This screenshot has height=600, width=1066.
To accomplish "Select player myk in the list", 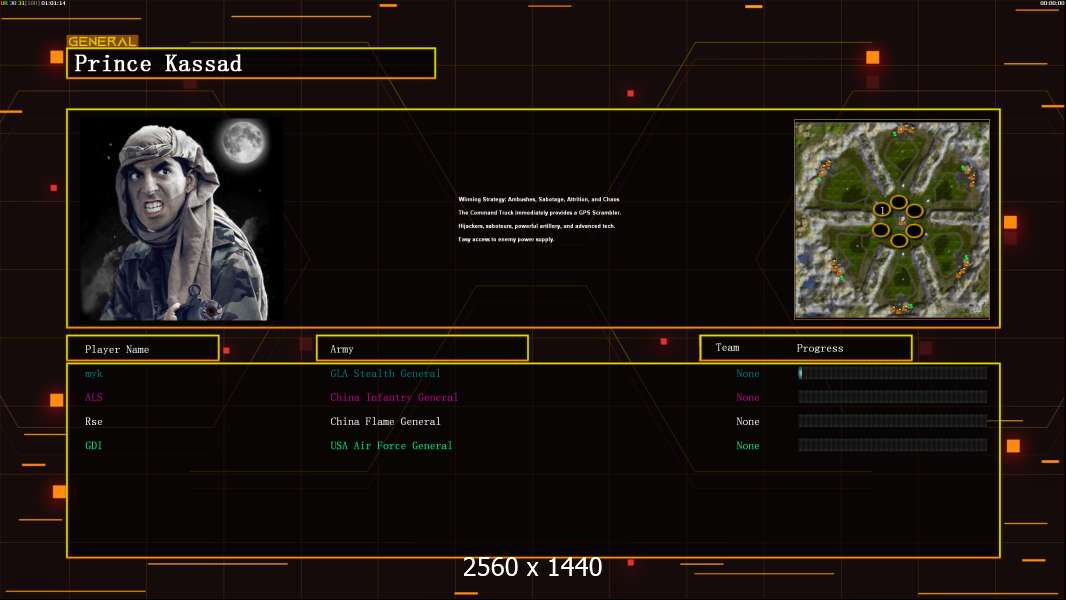I will pos(94,373).
